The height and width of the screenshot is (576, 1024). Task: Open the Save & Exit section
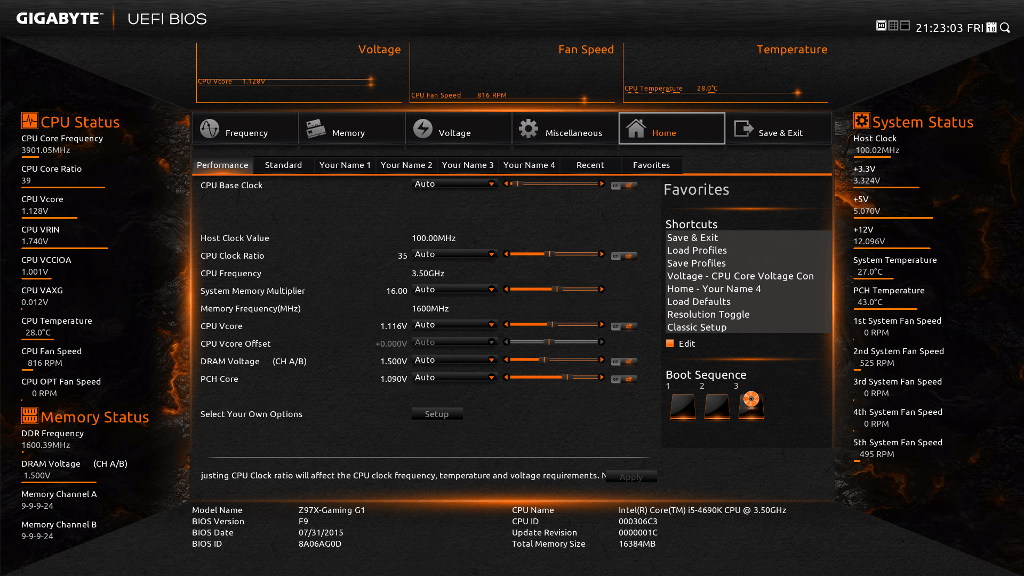[778, 128]
